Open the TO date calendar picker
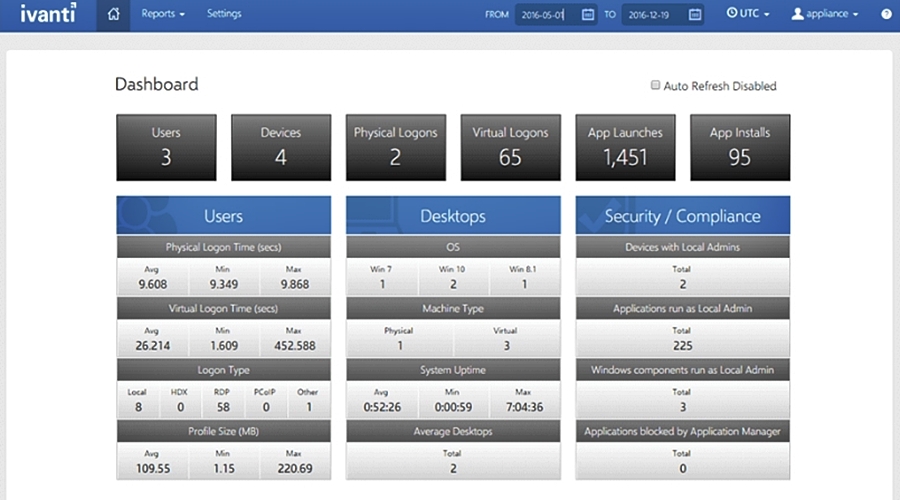 pos(695,14)
